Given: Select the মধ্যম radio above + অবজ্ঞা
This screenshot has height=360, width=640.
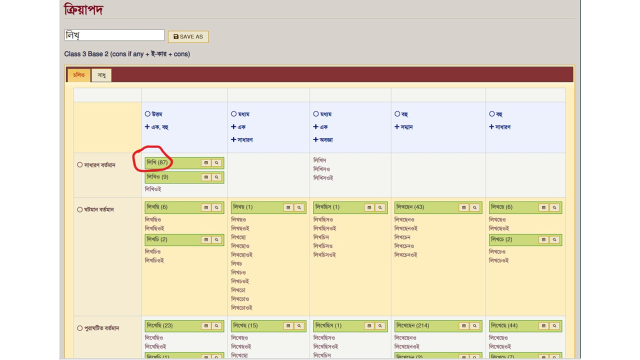Looking at the screenshot, I should pos(316,114).
